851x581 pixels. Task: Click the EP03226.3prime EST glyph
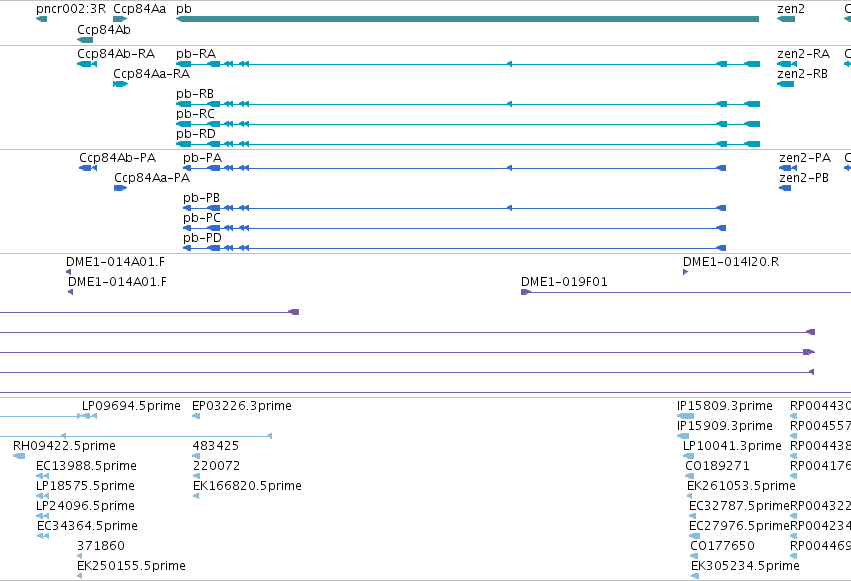196,416
